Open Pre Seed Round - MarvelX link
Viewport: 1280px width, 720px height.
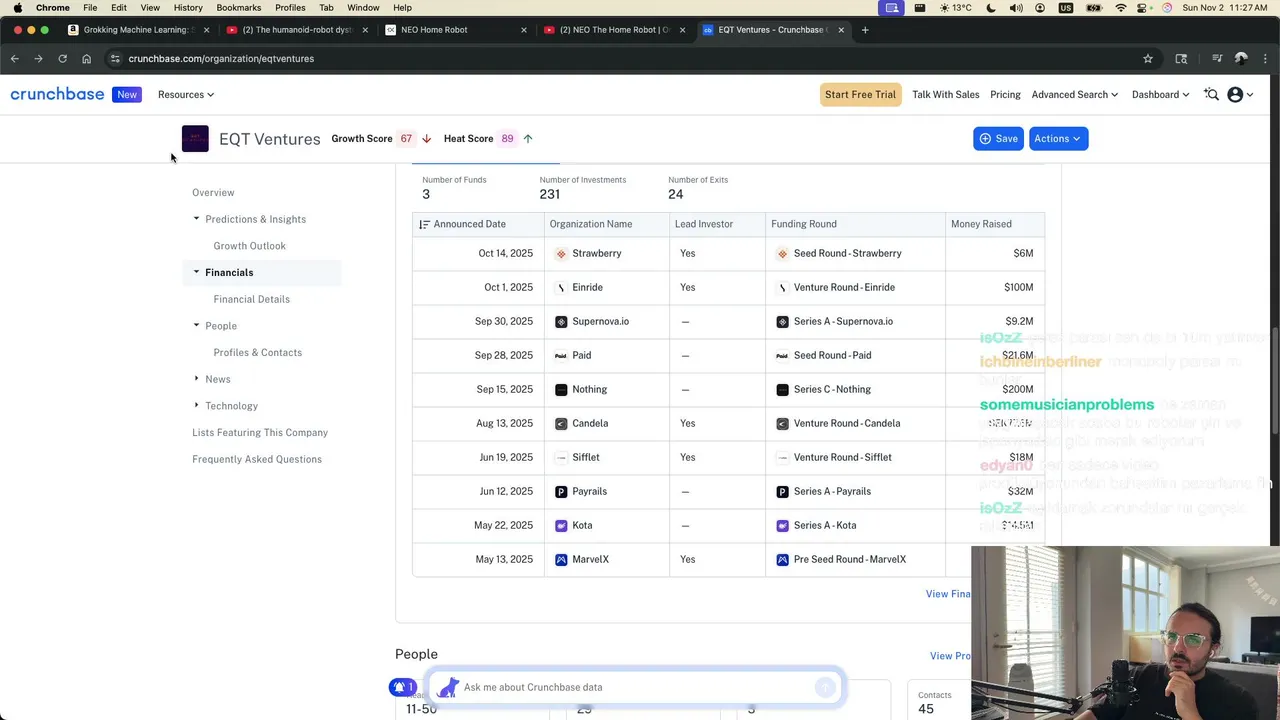click(x=849, y=560)
